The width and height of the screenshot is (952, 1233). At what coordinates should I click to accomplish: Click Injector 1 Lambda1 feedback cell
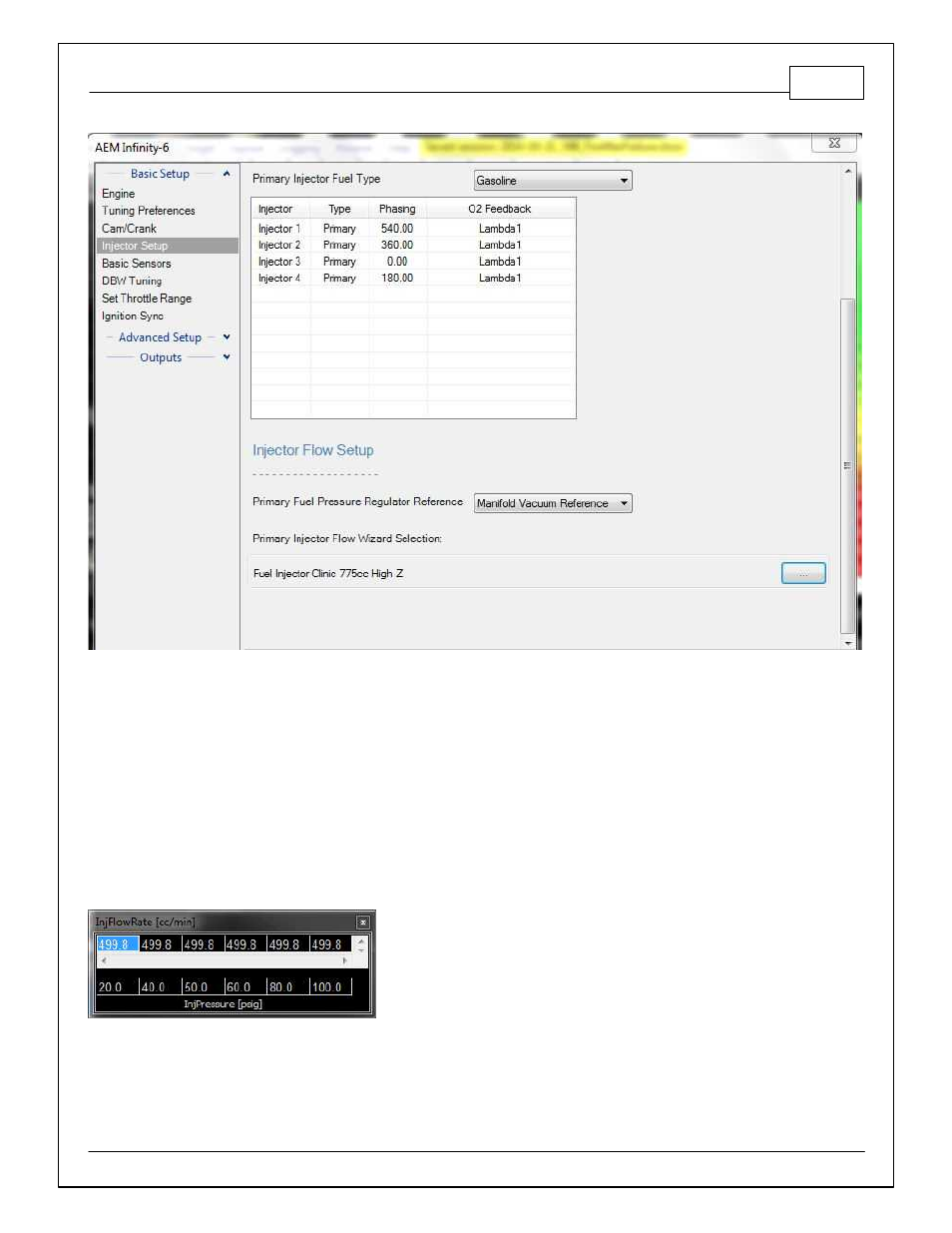click(x=500, y=229)
